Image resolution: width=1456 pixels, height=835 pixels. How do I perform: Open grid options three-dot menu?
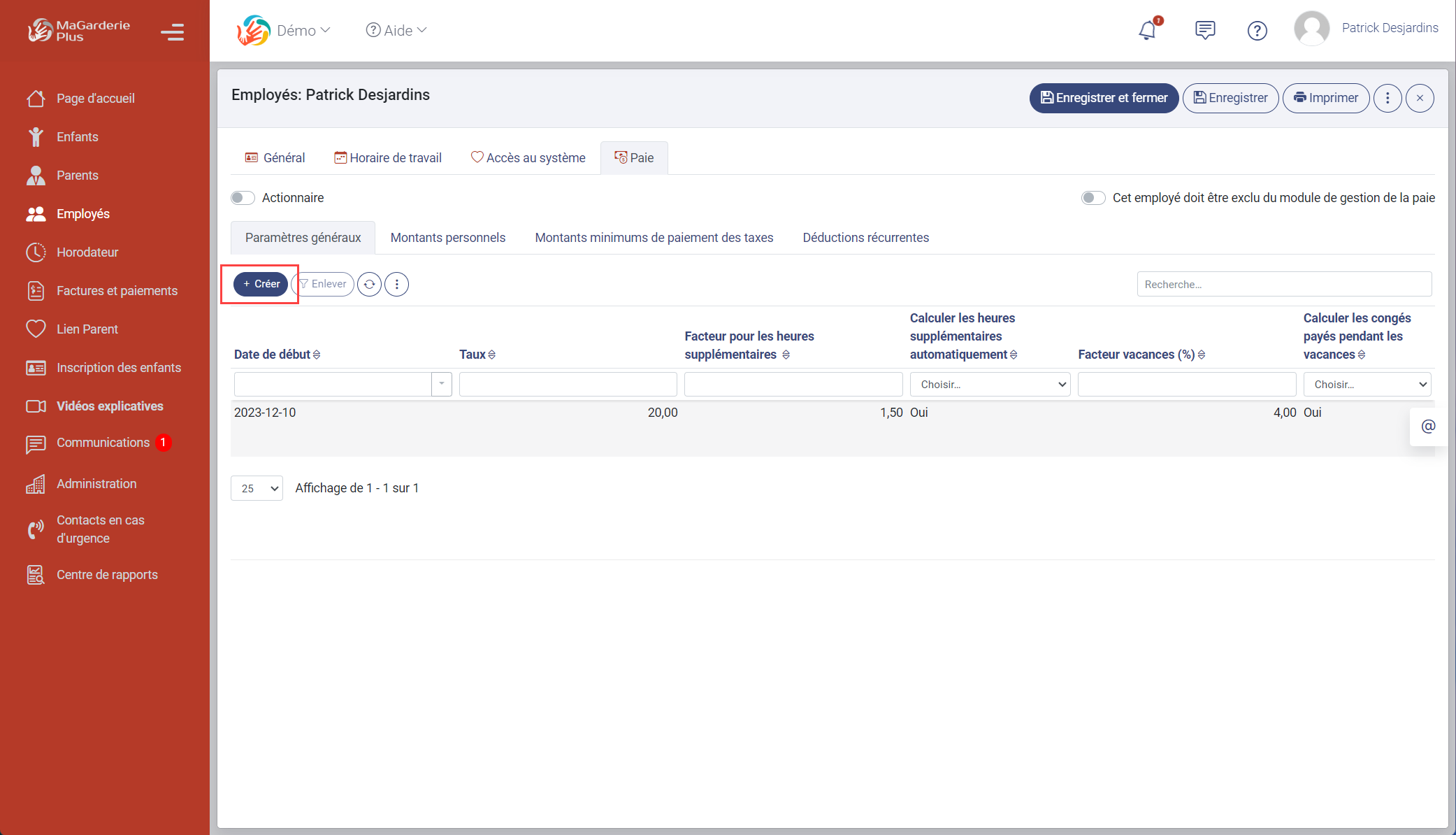tap(396, 285)
